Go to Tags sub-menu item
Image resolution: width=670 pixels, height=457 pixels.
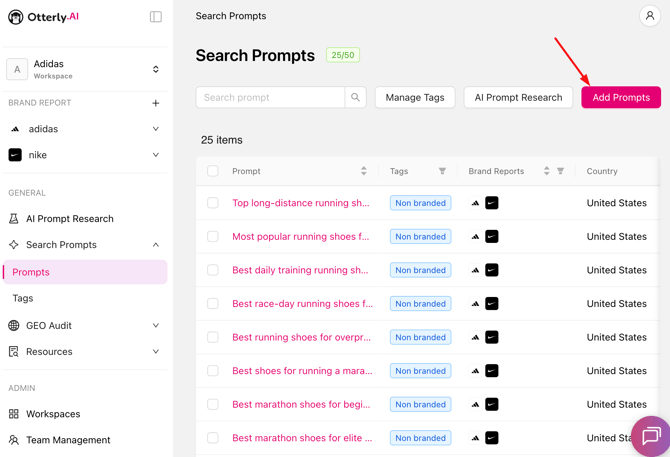pyautogui.click(x=23, y=298)
